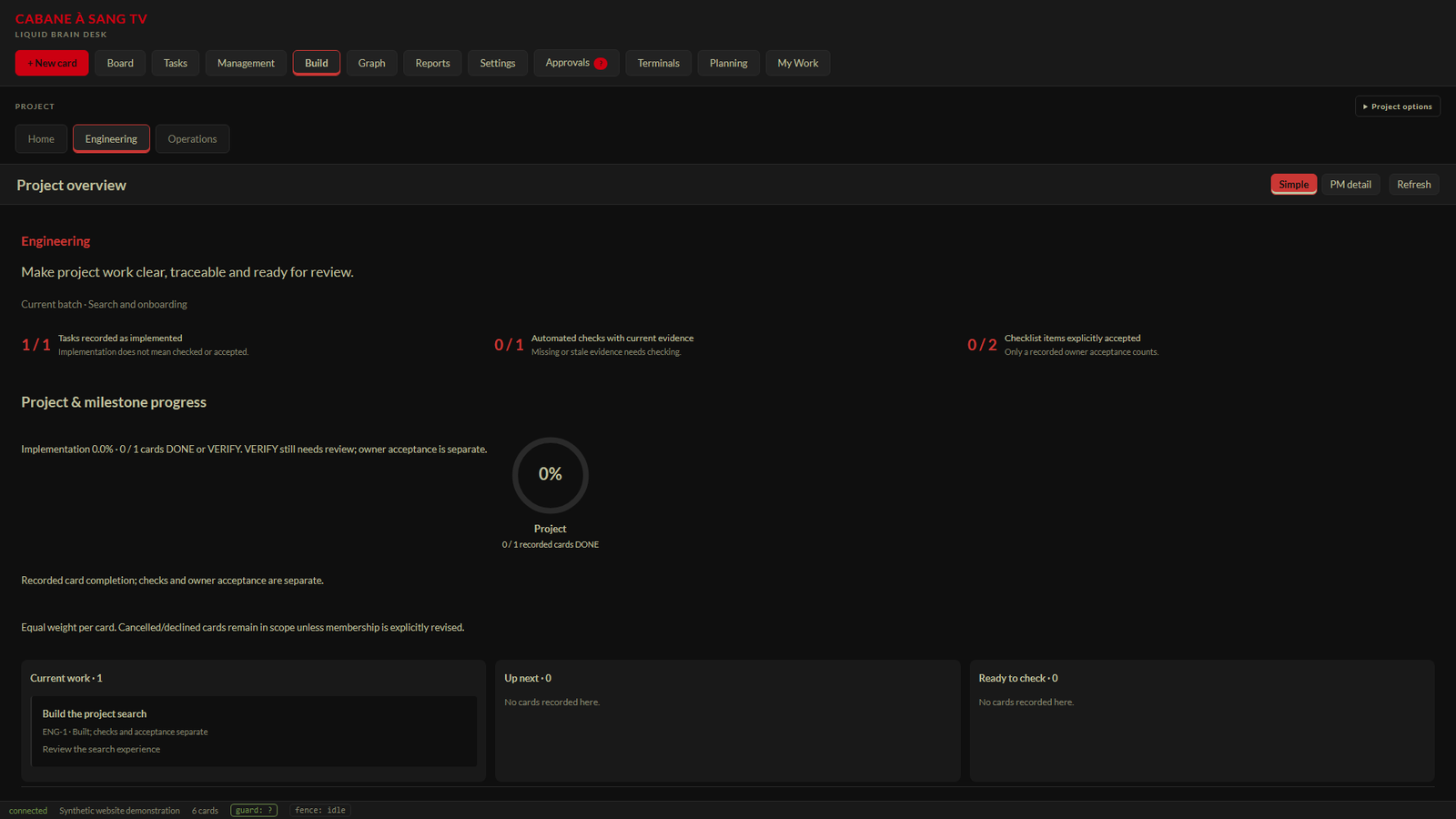Image resolution: width=1456 pixels, height=819 pixels.
Task: Open the Board tab
Action: click(x=120, y=63)
